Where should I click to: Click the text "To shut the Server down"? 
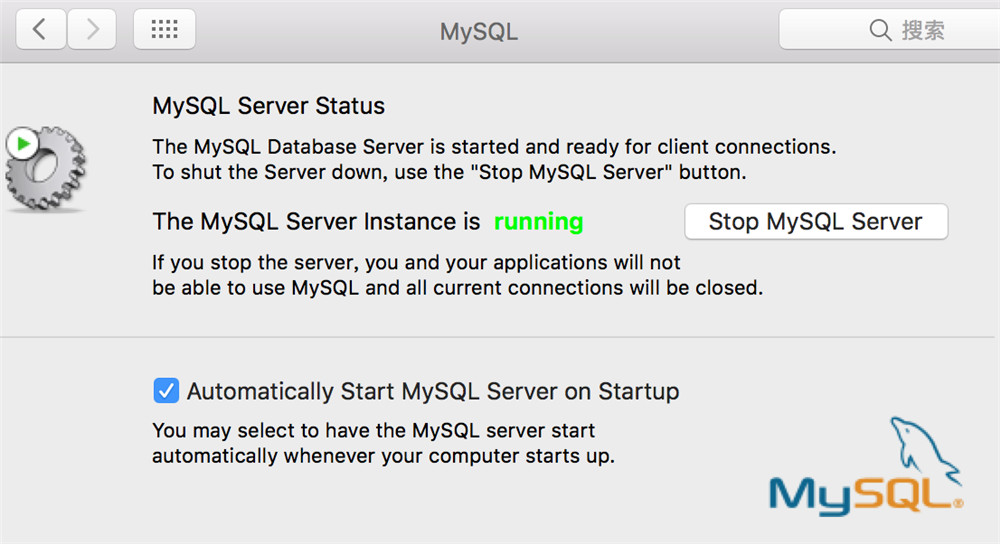point(270,172)
